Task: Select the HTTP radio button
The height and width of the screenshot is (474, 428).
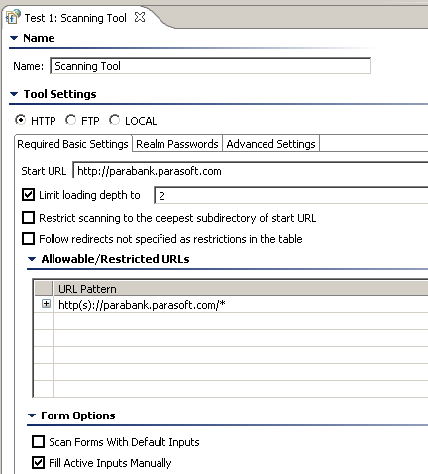Action: 20,120
